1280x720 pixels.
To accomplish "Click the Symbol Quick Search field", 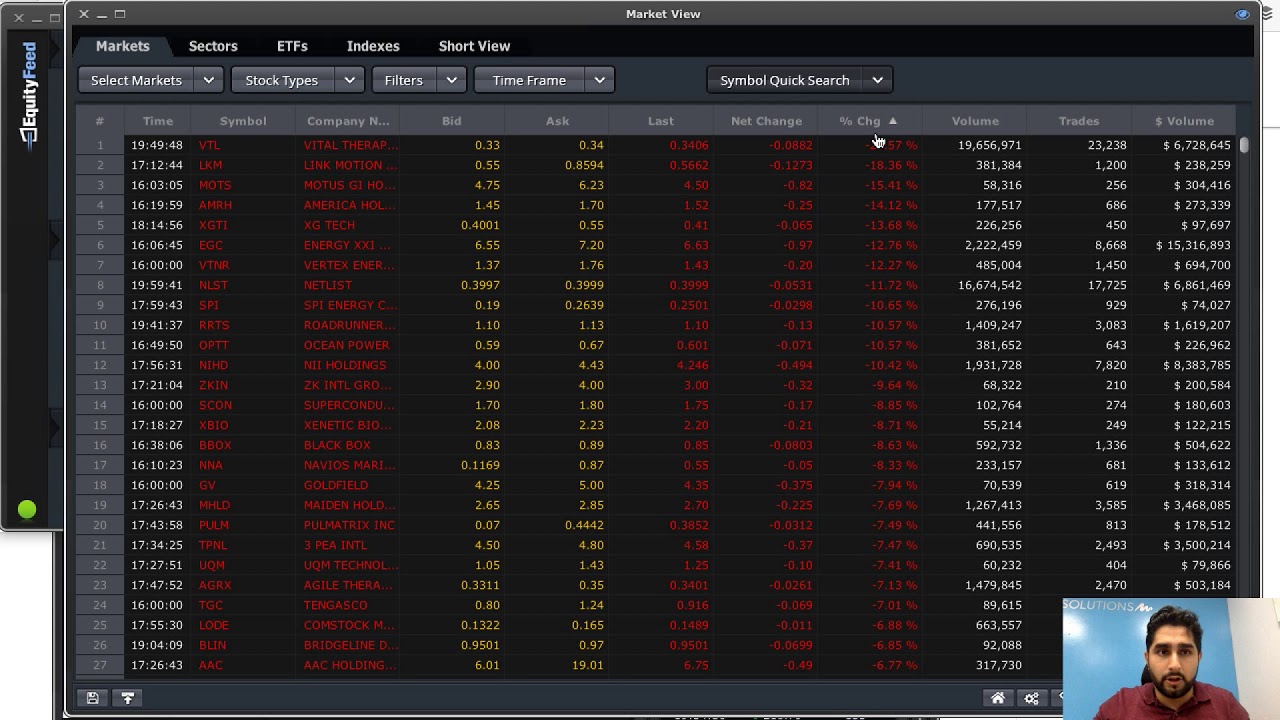I will tap(785, 80).
